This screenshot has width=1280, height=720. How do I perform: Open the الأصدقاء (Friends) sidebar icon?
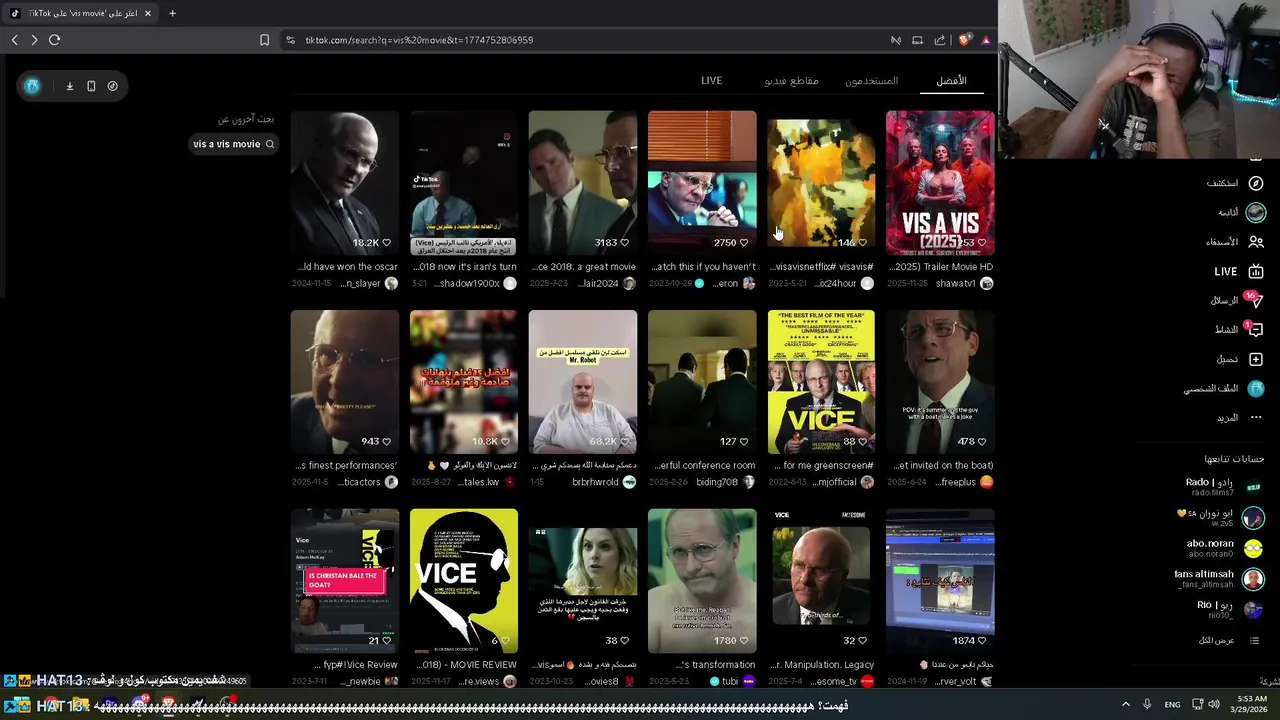click(x=1256, y=241)
